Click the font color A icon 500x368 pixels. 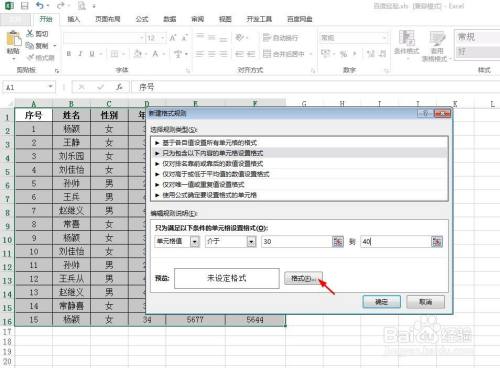point(155,54)
